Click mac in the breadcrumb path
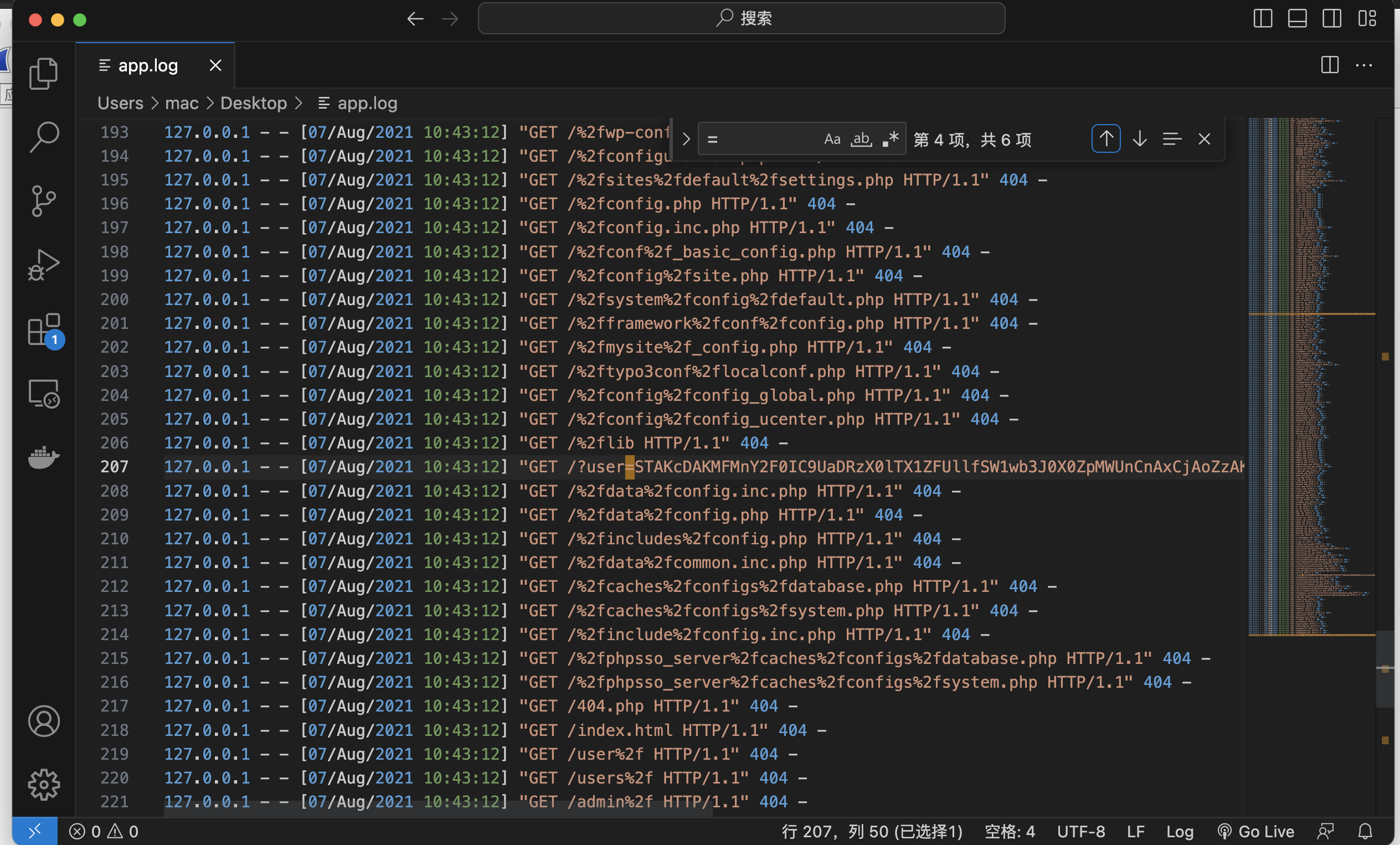This screenshot has height=845, width=1400. 182,104
